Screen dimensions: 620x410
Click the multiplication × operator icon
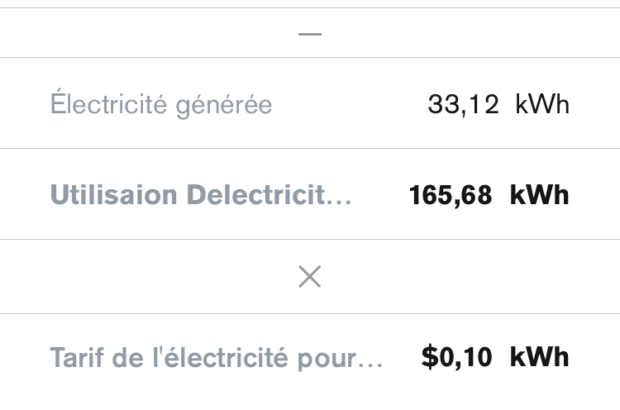(x=310, y=278)
